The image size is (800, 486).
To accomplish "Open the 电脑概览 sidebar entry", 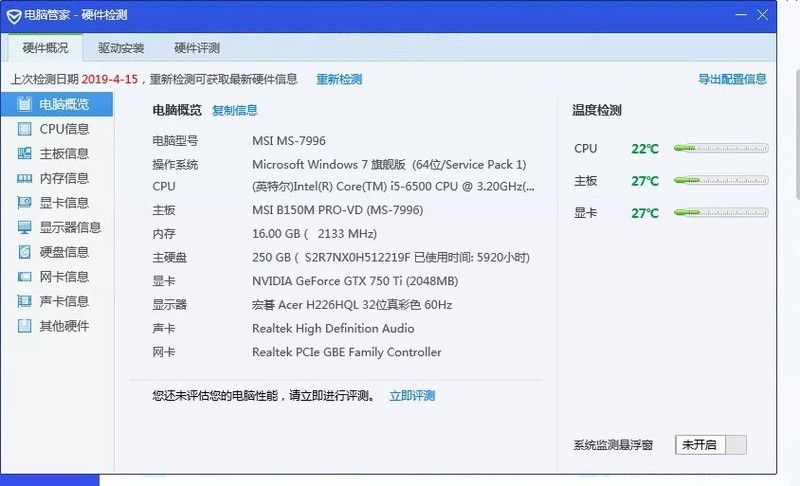I will tap(57, 104).
